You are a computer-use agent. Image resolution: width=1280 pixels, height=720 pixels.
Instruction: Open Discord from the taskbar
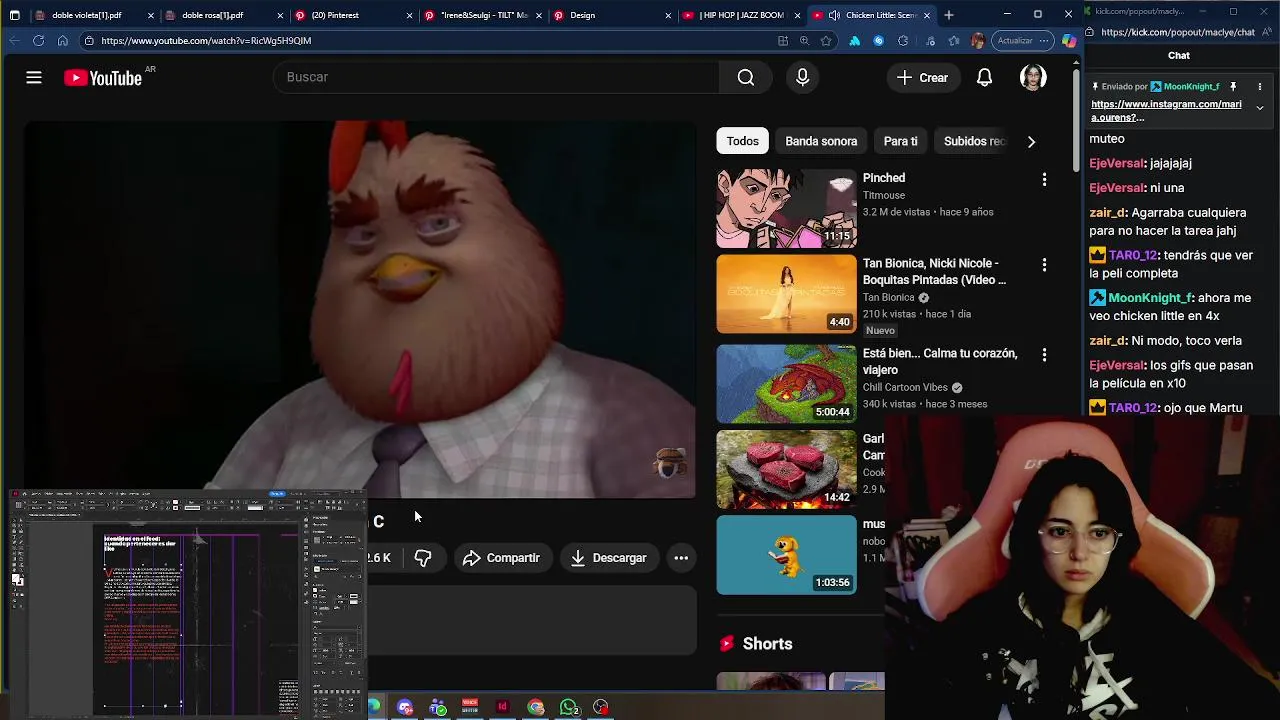tap(405, 707)
